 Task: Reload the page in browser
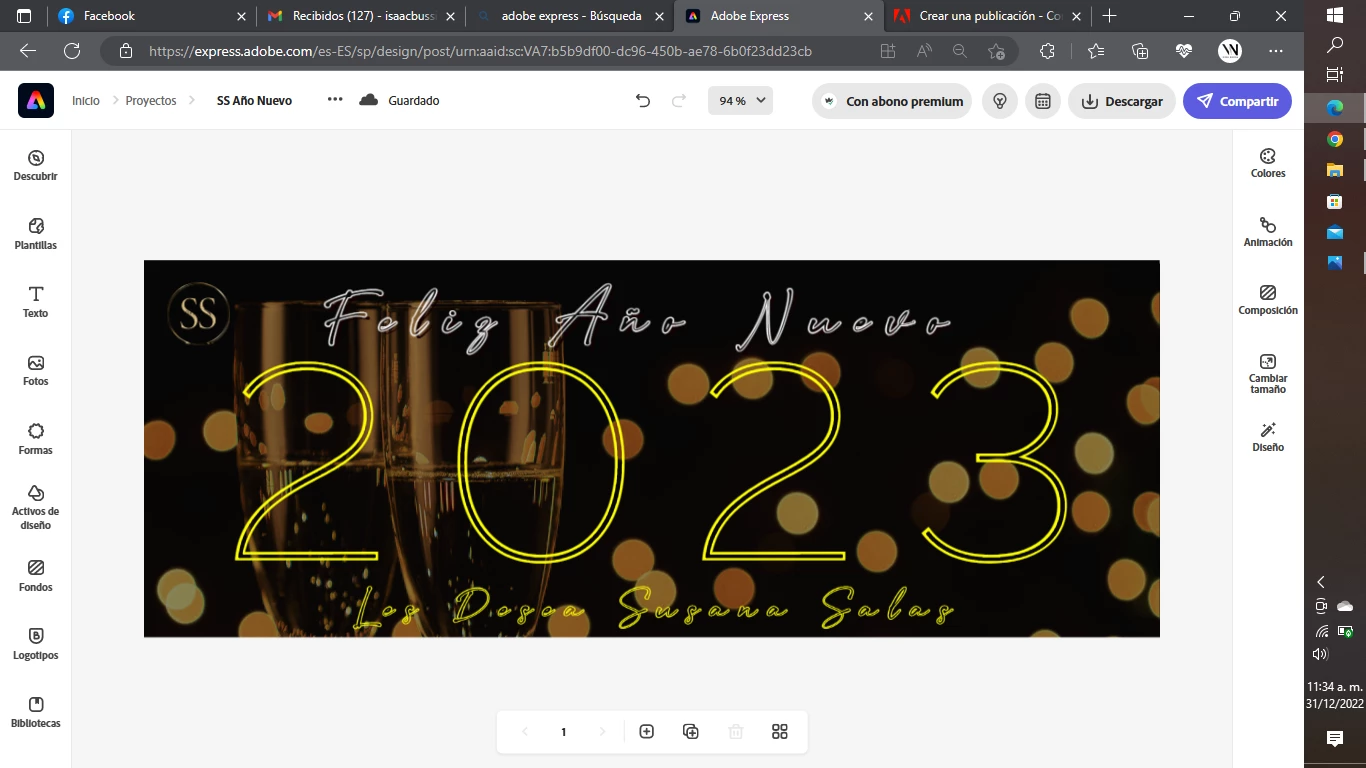[x=72, y=51]
